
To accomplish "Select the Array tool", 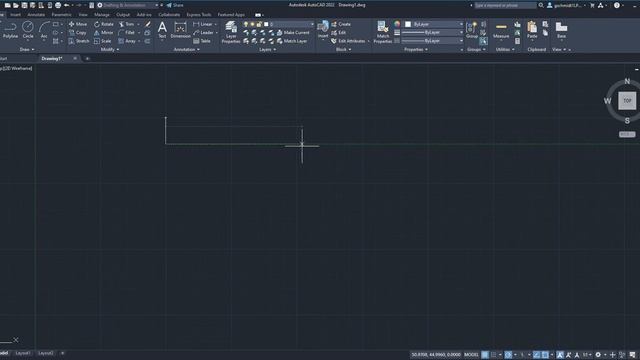I will point(127,41).
